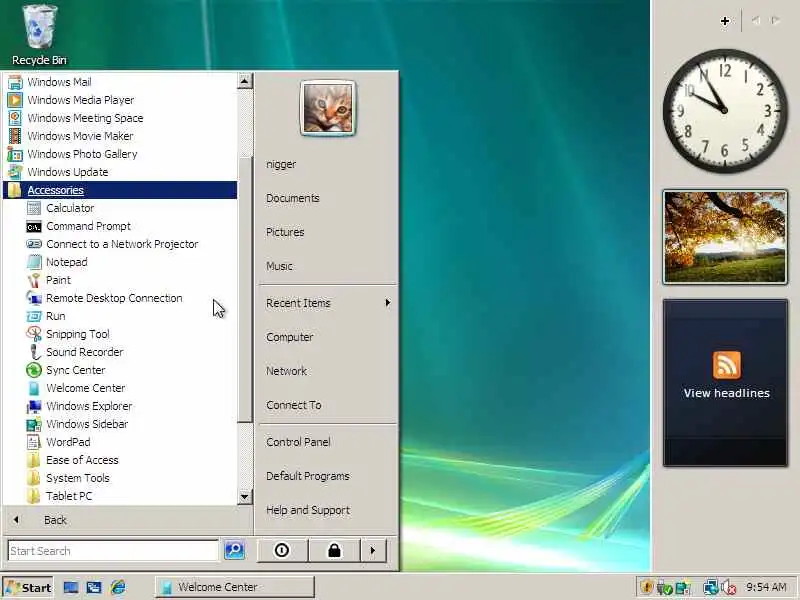The width and height of the screenshot is (800, 600).
Task: Click the search magnifier button
Action: (x=235, y=550)
